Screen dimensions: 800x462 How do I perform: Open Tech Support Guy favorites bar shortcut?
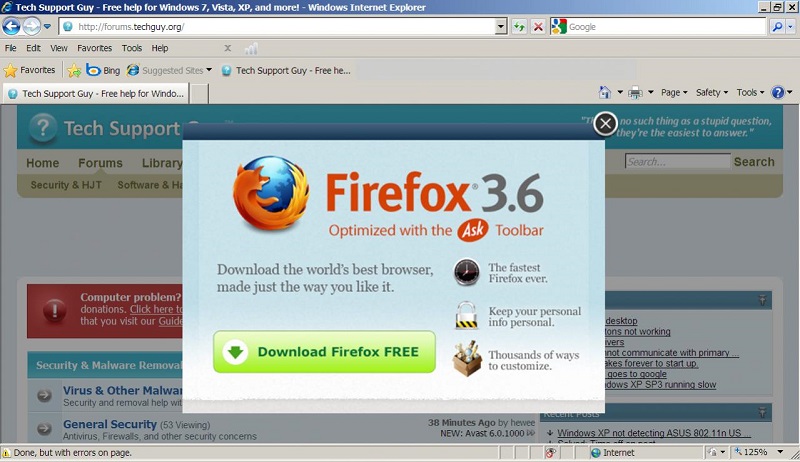pyautogui.click(x=286, y=70)
